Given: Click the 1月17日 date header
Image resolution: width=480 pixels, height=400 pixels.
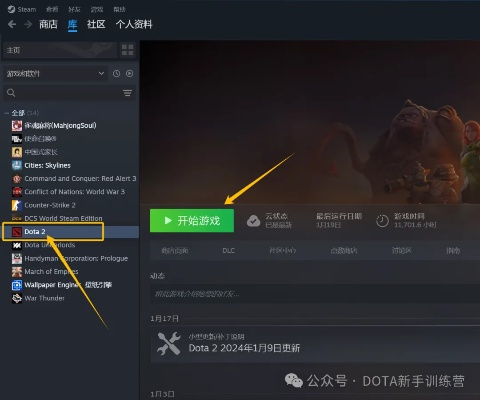Looking at the screenshot, I should (x=164, y=319).
